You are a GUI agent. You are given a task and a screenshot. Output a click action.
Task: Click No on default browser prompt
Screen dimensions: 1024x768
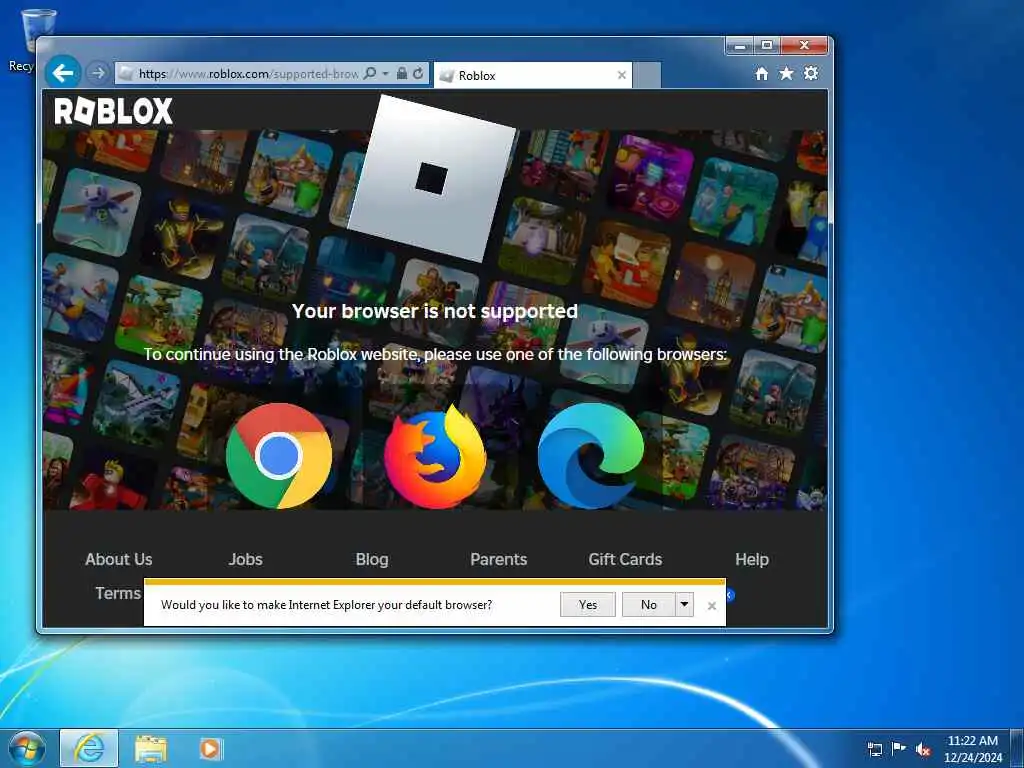(x=648, y=605)
